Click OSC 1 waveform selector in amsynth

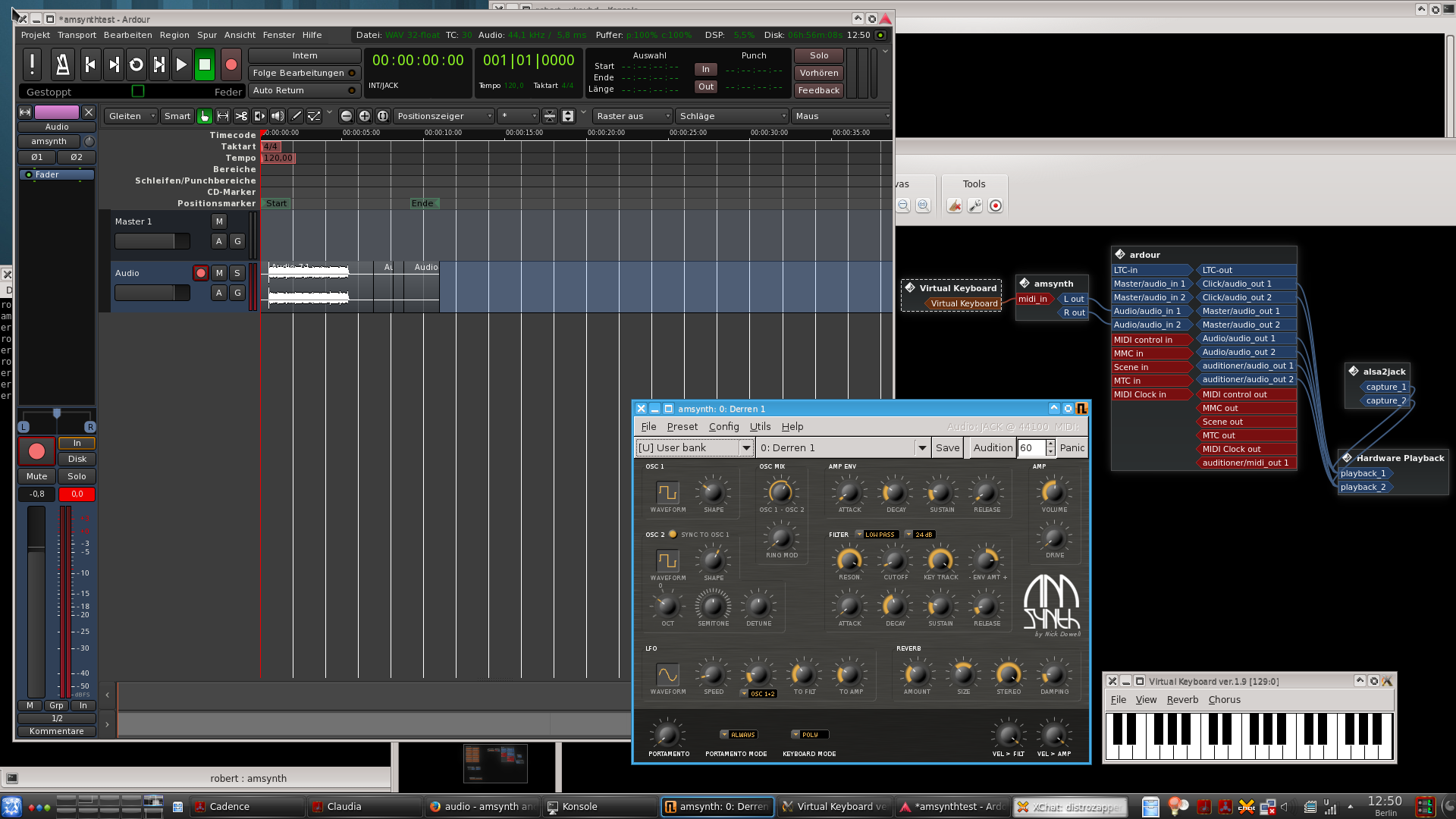pyautogui.click(x=667, y=492)
